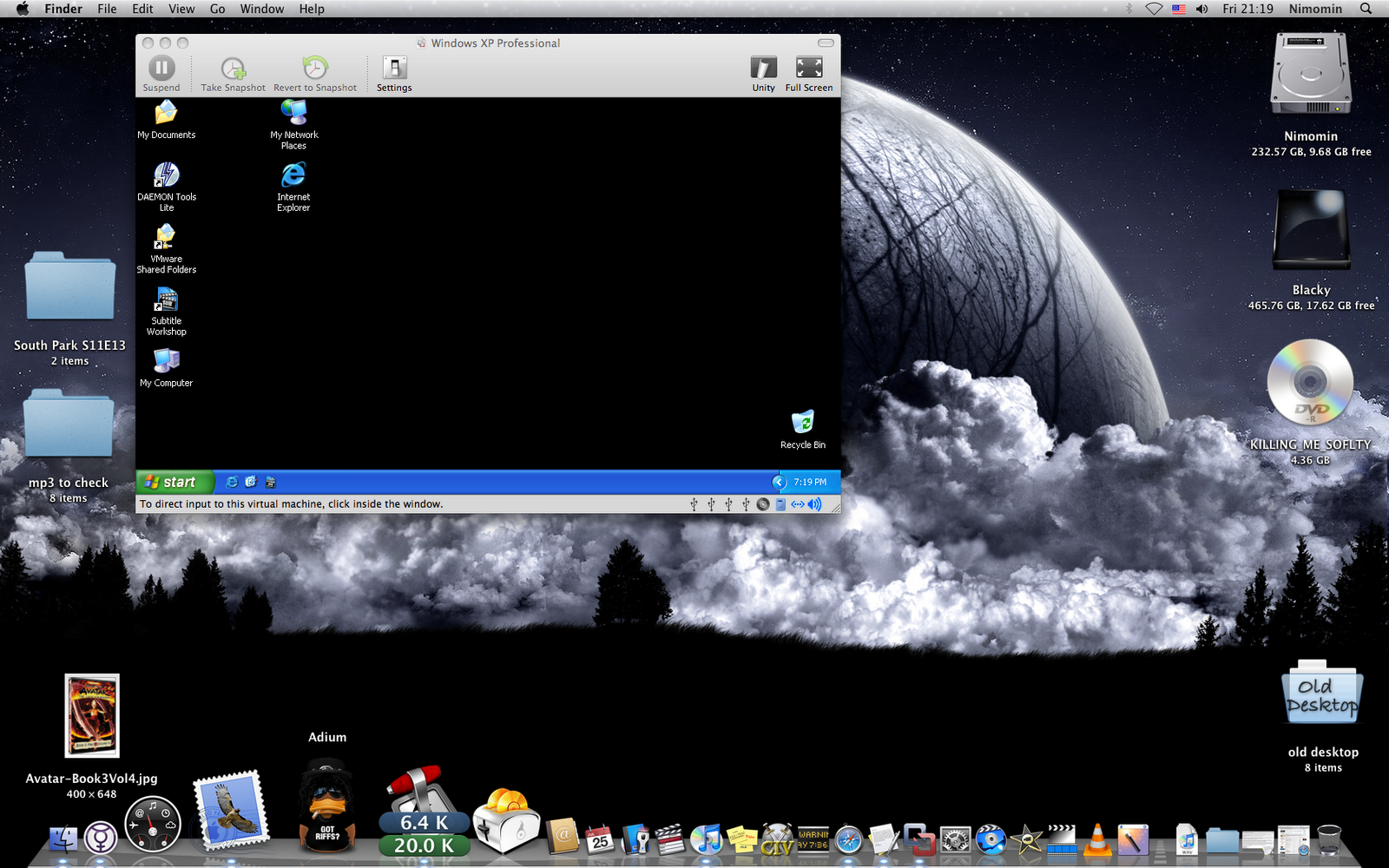Toggle last USB device icon beside CD icon
The height and width of the screenshot is (868, 1389).
point(746,504)
